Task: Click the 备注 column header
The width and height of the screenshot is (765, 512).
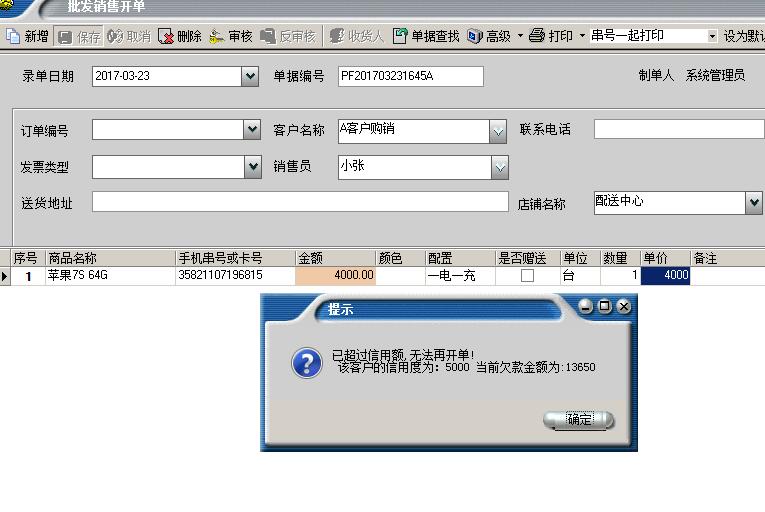Action: point(728,258)
